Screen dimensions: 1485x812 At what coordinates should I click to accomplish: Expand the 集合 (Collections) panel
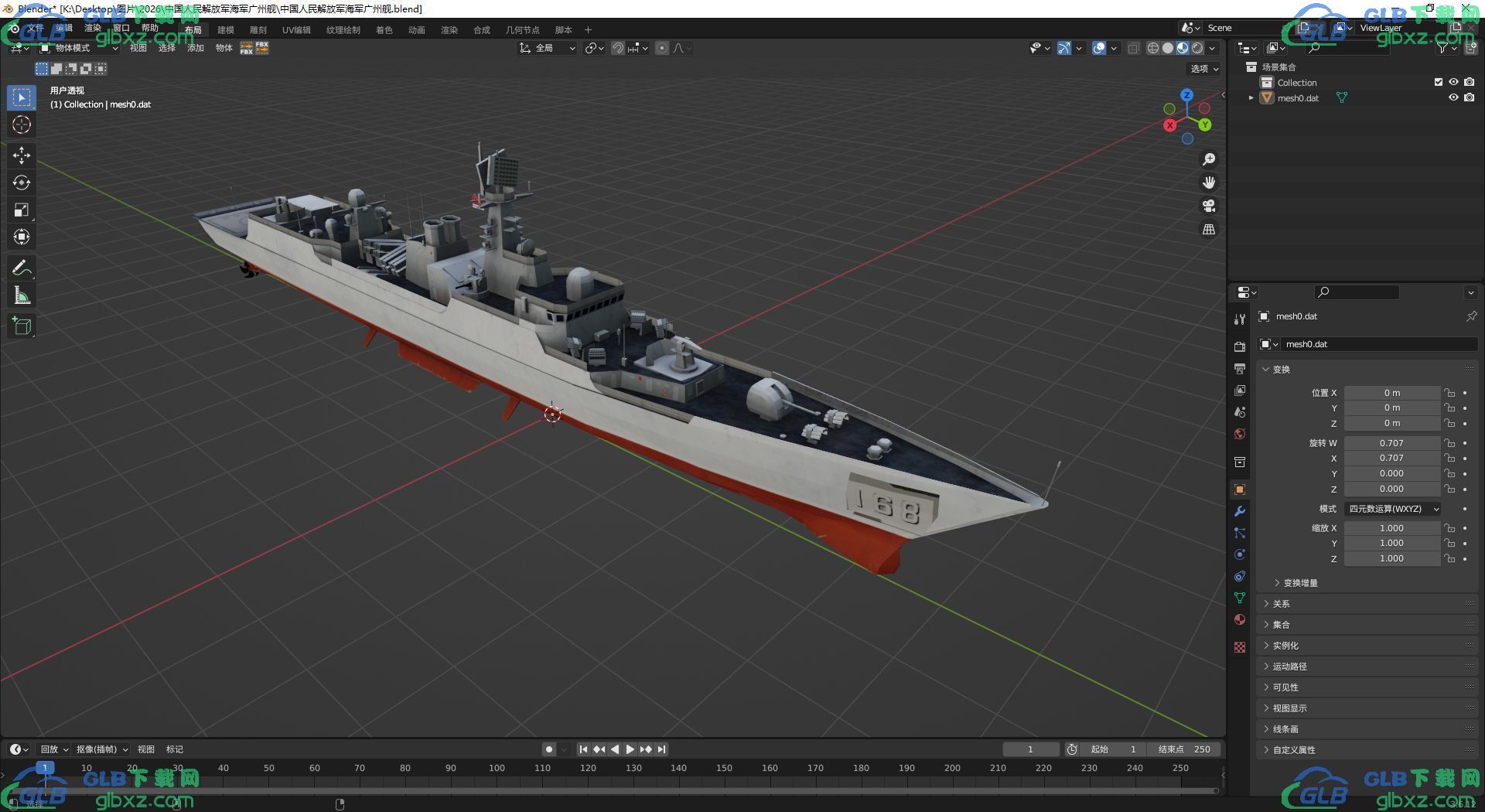coord(1367,625)
